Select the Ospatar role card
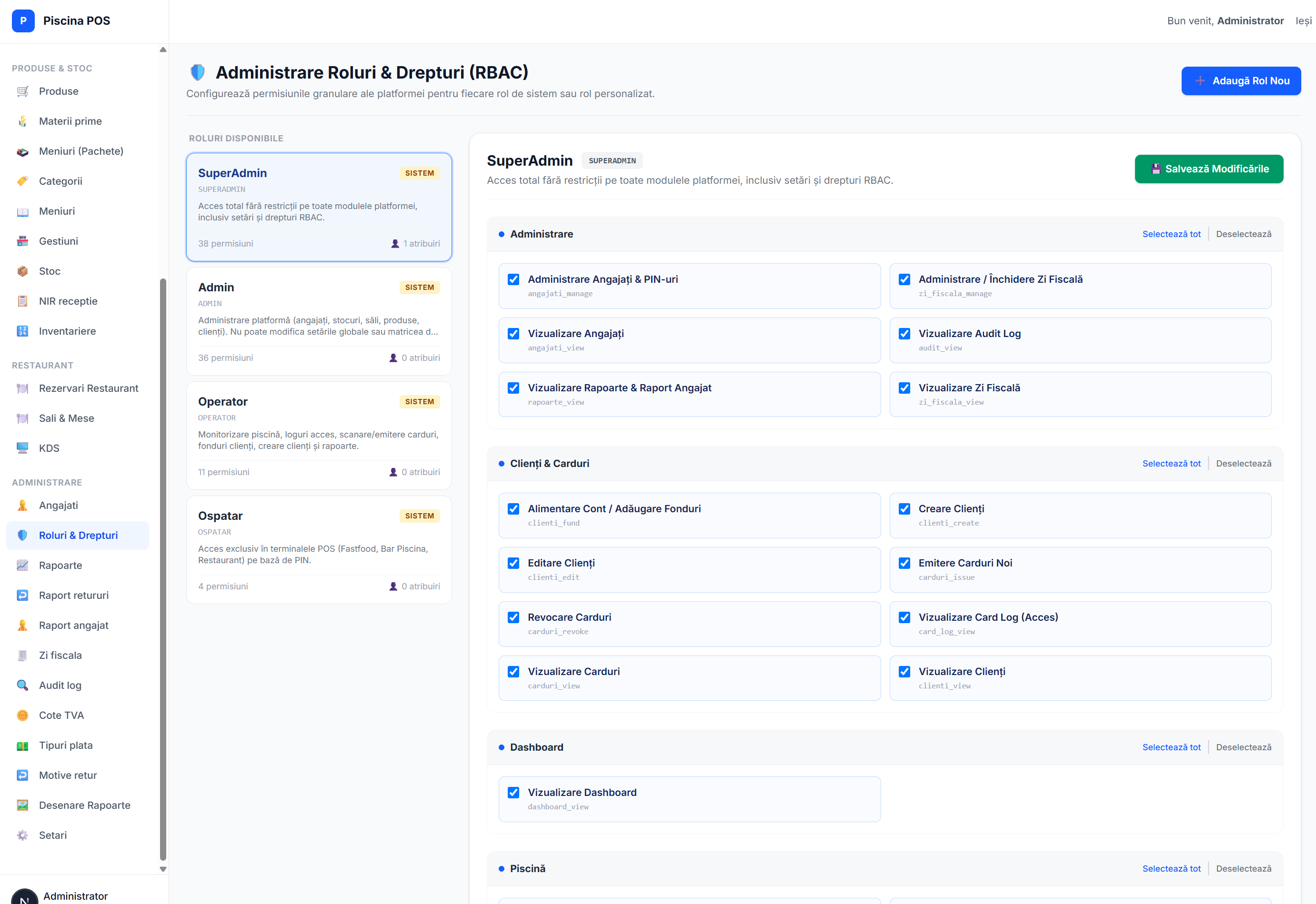The width and height of the screenshot is (1316, 904). (319, 551)
